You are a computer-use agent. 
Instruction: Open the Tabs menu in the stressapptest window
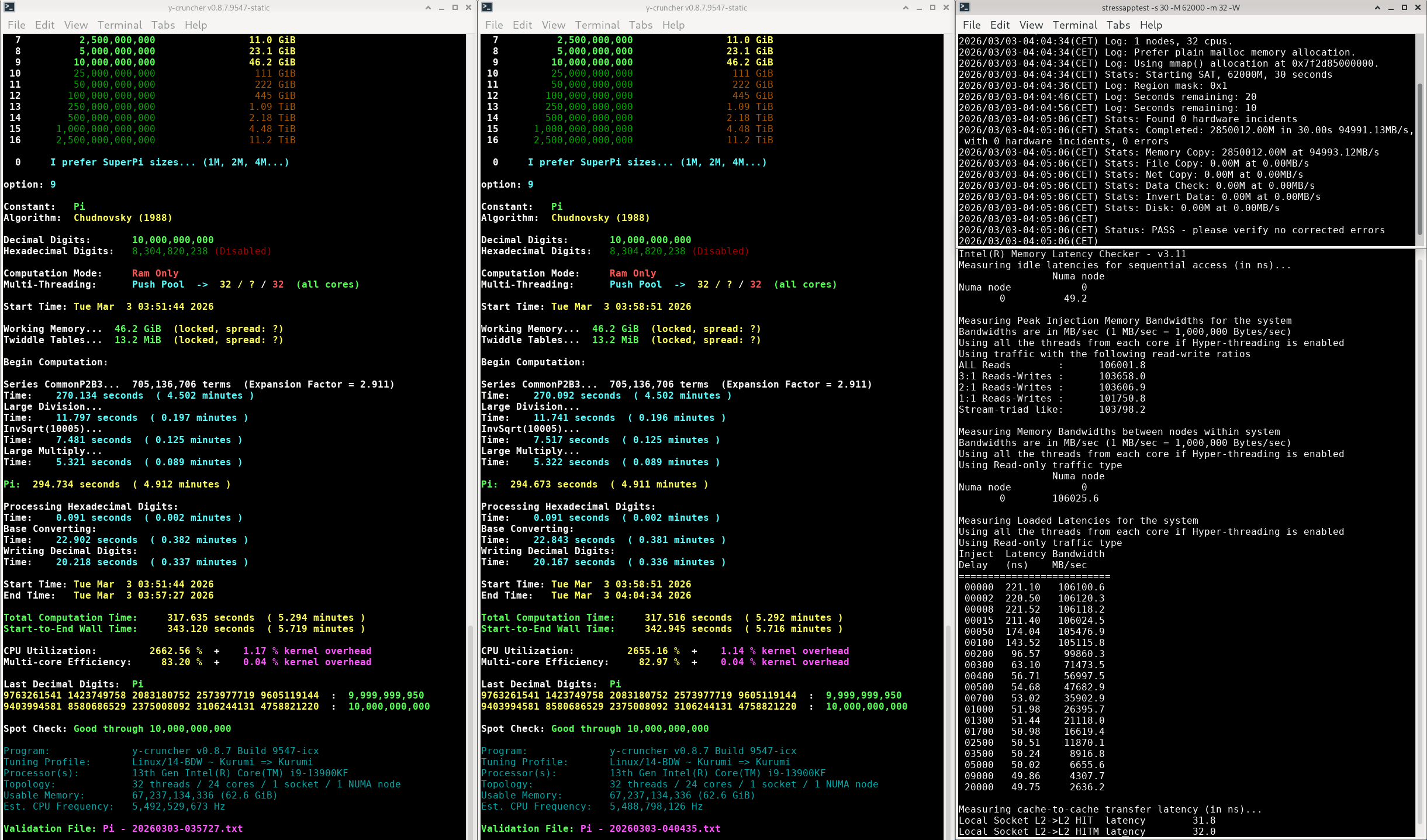(1118, 25)
